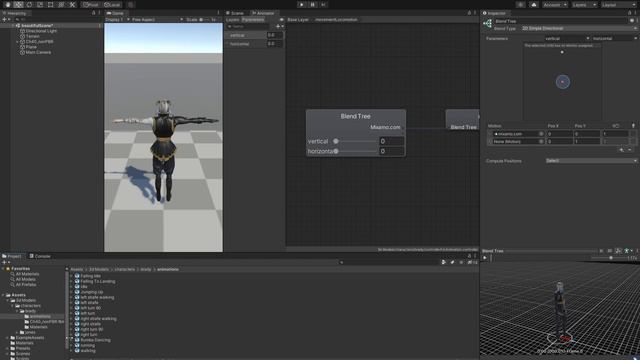
Task: Click the Step button in the top toolbar
Action: (x=323, y=4)
